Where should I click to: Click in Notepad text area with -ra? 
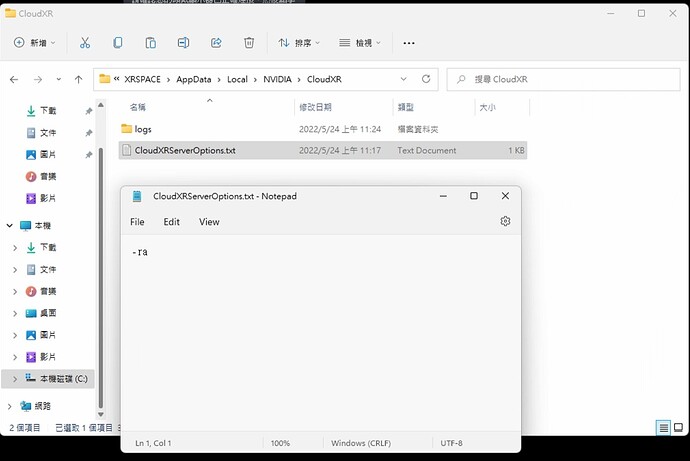[321, 332]
